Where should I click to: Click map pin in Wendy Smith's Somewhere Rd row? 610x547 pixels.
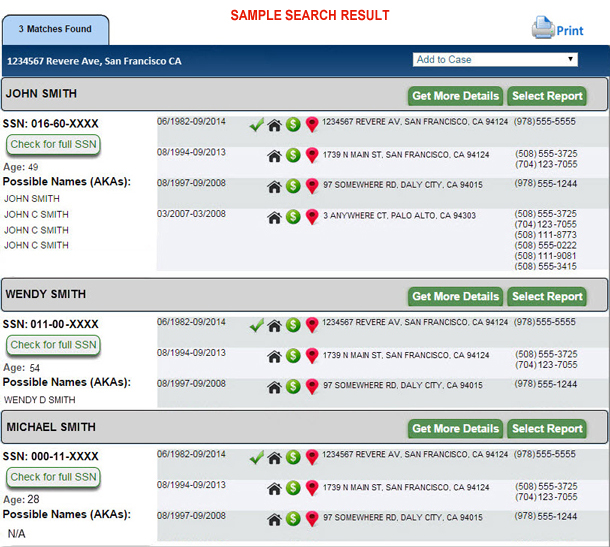pyautogui.click(x=312, y=387)
